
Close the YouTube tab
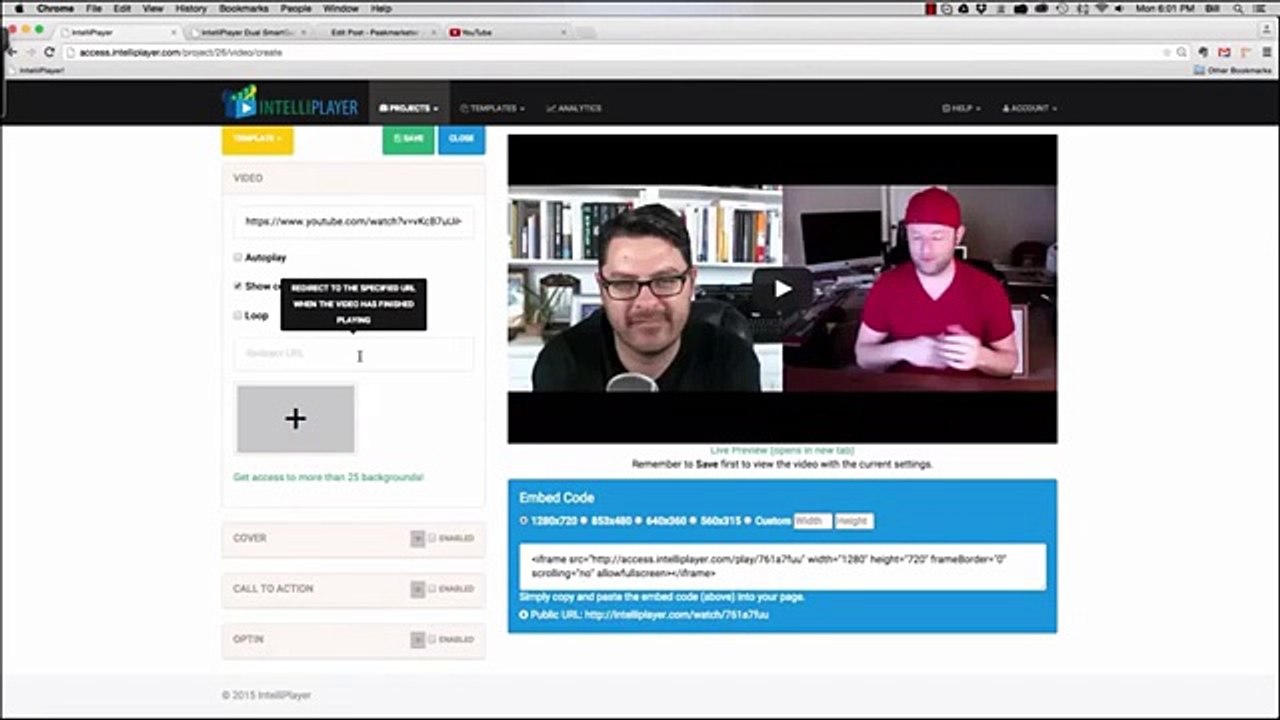(564, 32)
